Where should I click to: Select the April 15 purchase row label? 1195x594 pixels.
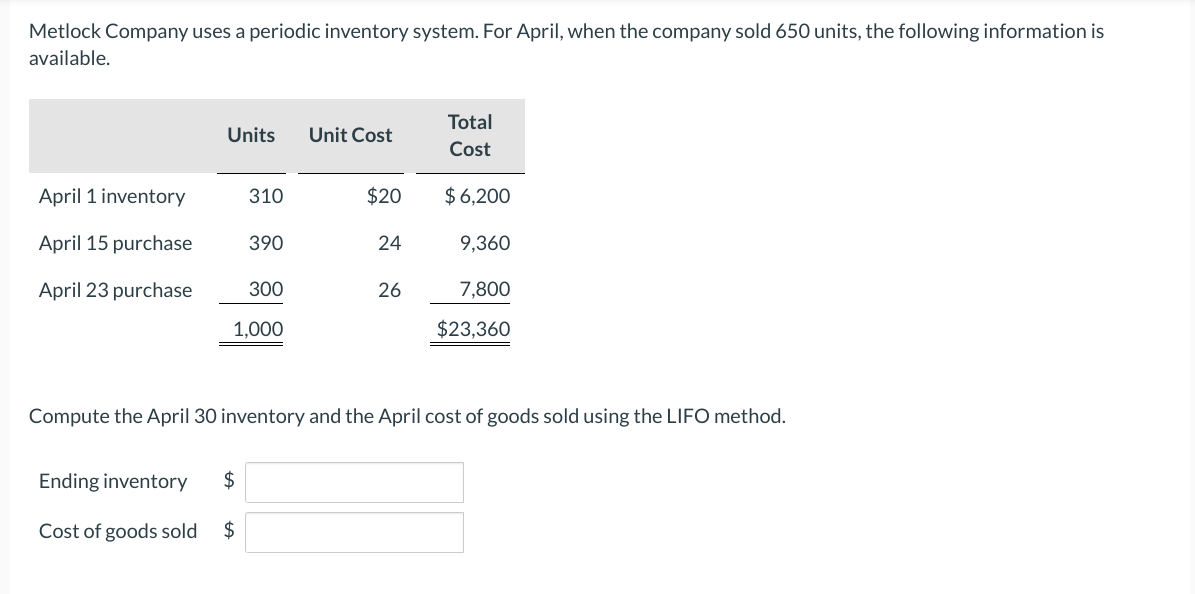click(115, 243)
